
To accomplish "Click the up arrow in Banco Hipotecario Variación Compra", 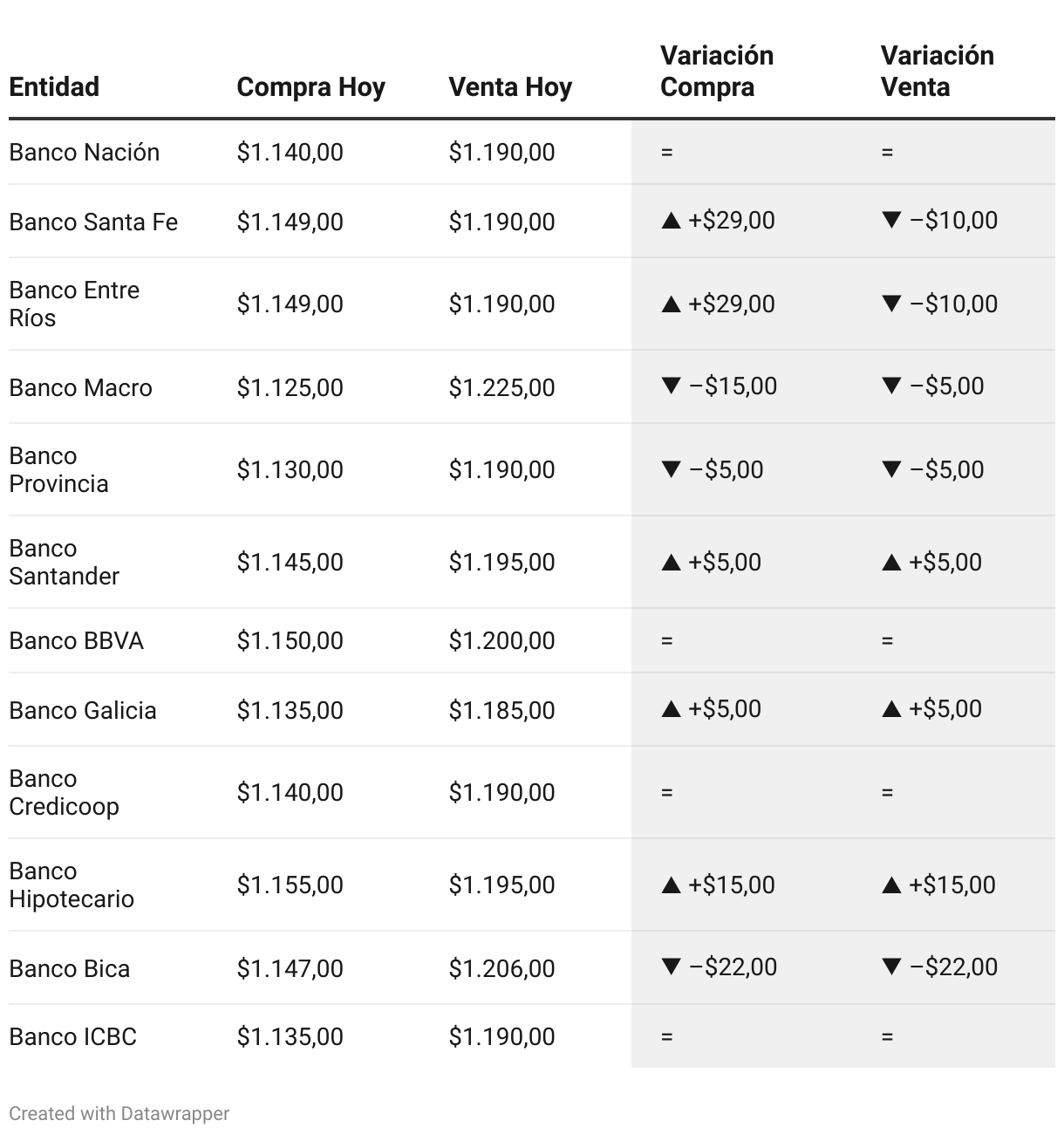I will [x=671, y=885].
